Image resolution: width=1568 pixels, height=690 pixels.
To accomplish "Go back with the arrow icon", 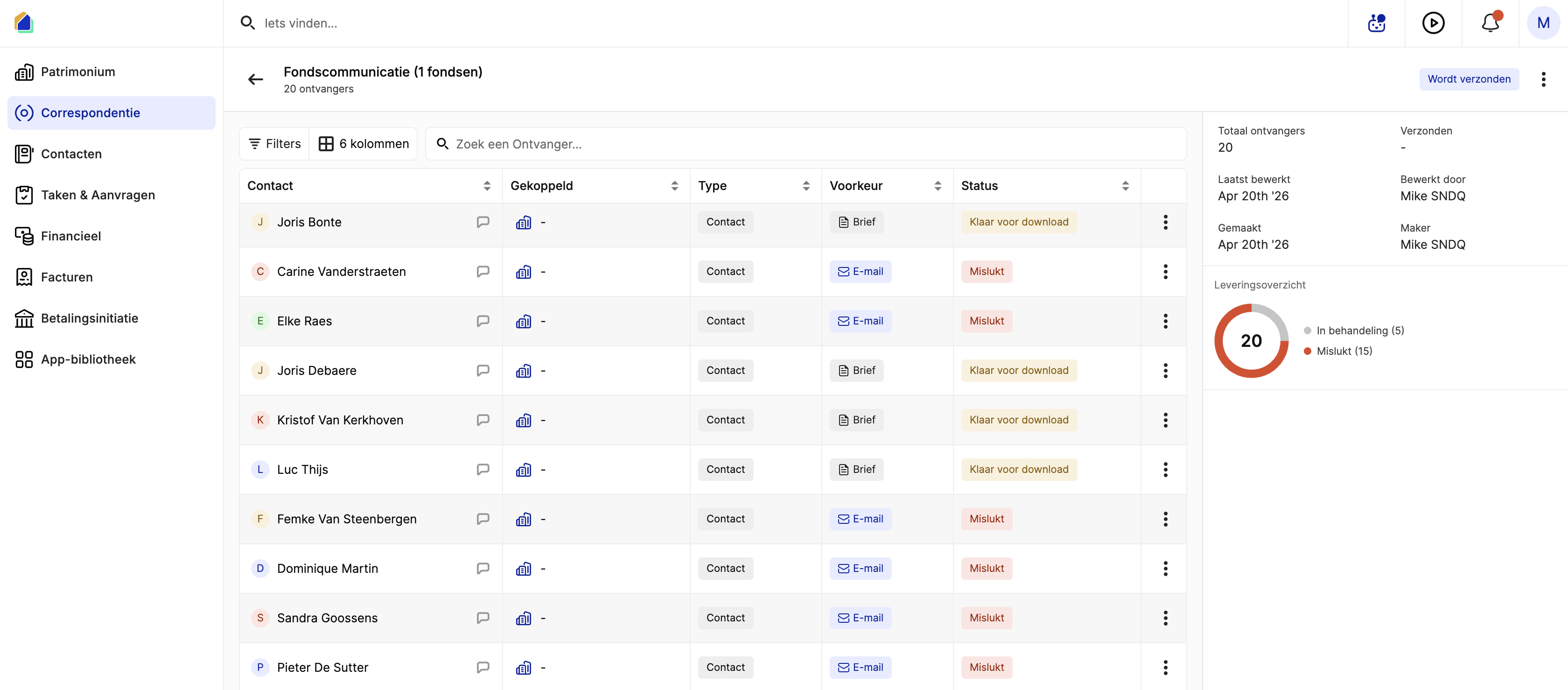I will [256, 79].
